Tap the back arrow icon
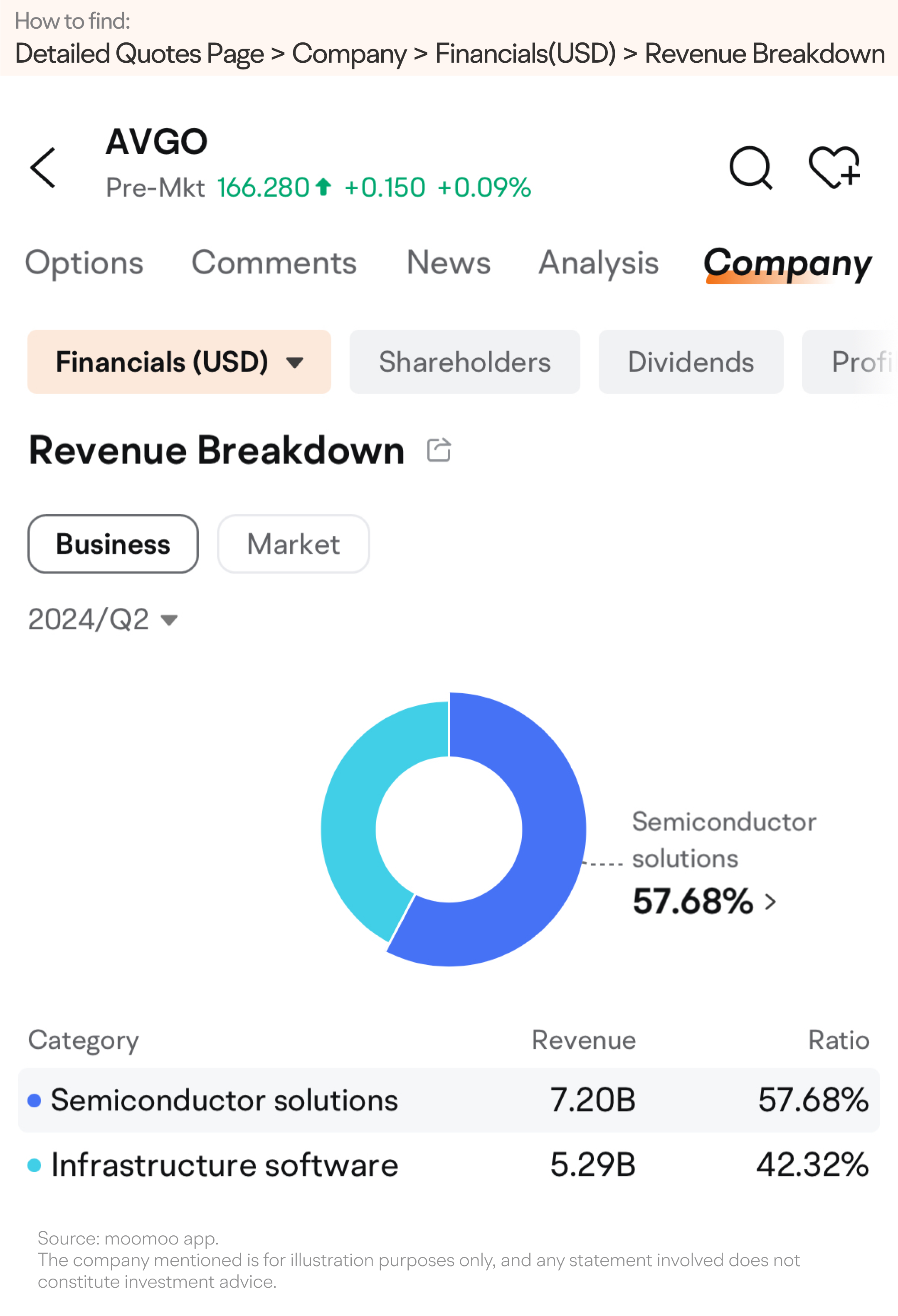Image resolution: width=898 pixels, height=1316 pixels. pyautogui.click(x=43, y=168)
